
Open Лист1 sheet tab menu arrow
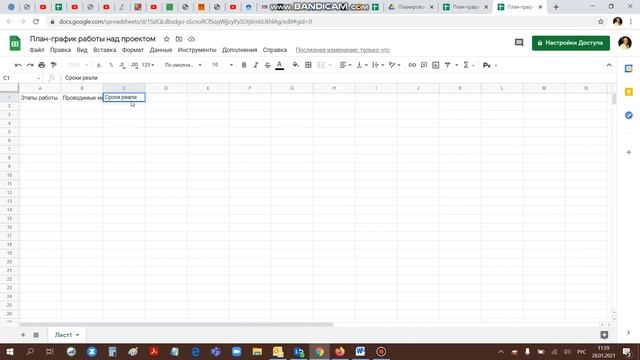78,335
